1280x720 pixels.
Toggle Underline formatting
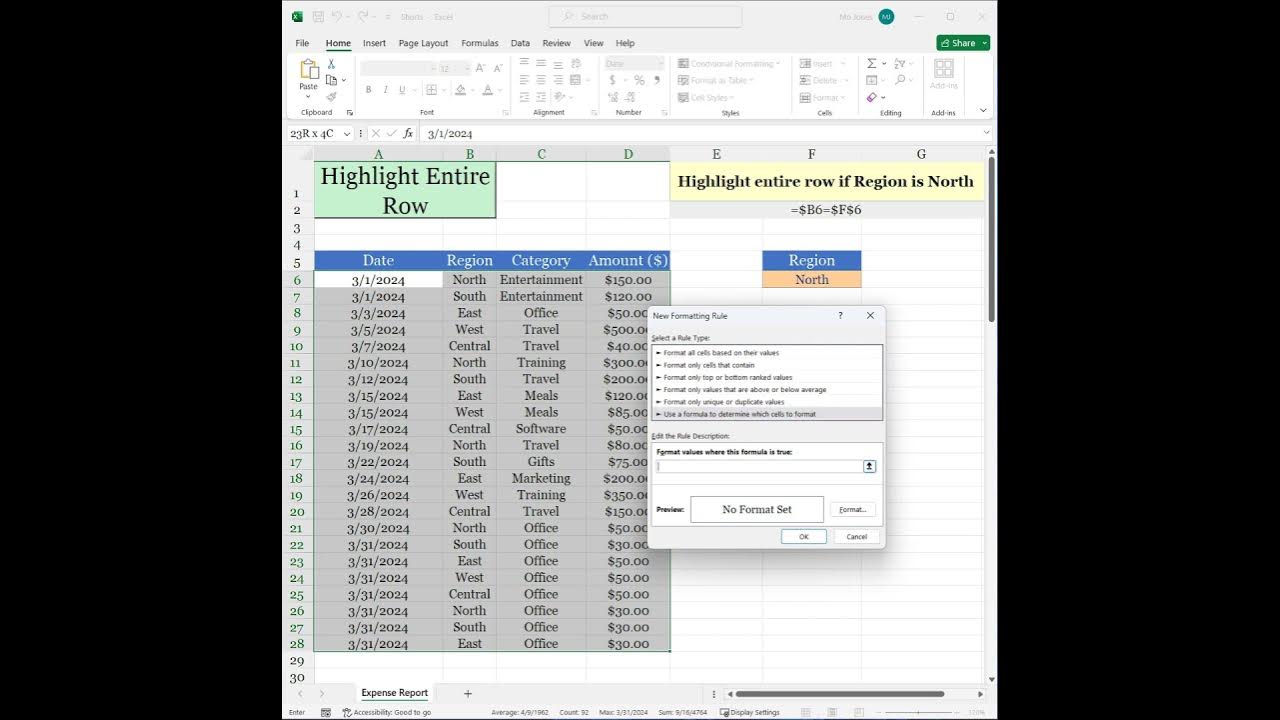pos(402,90)
